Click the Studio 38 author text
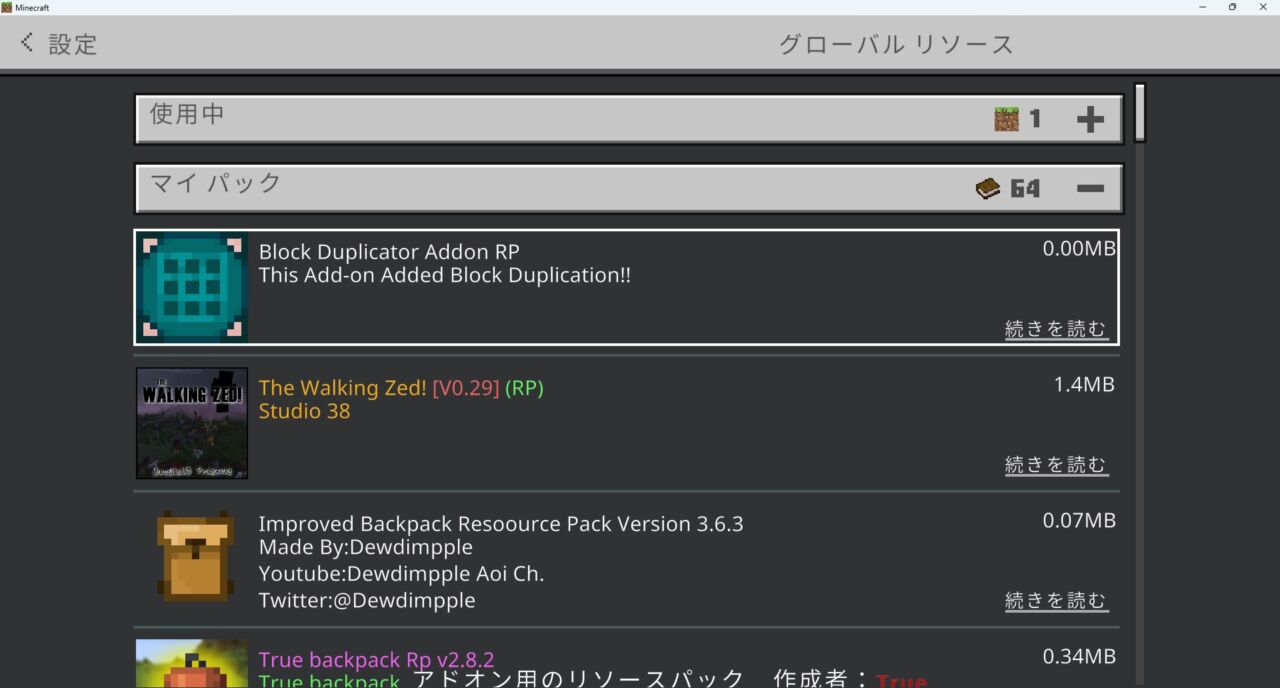This screenshot has width=1280, height=688. pyautogui.click(x=304, y=411)
